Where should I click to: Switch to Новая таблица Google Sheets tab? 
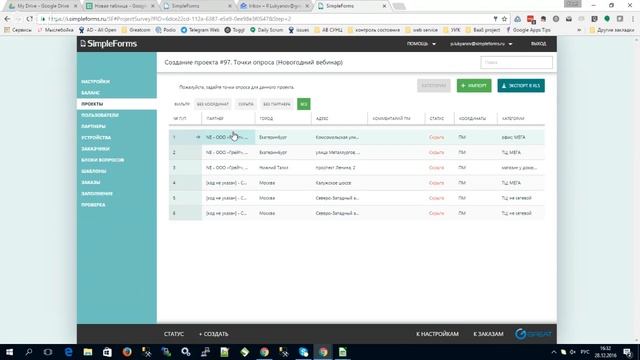[x=120, y=6]
